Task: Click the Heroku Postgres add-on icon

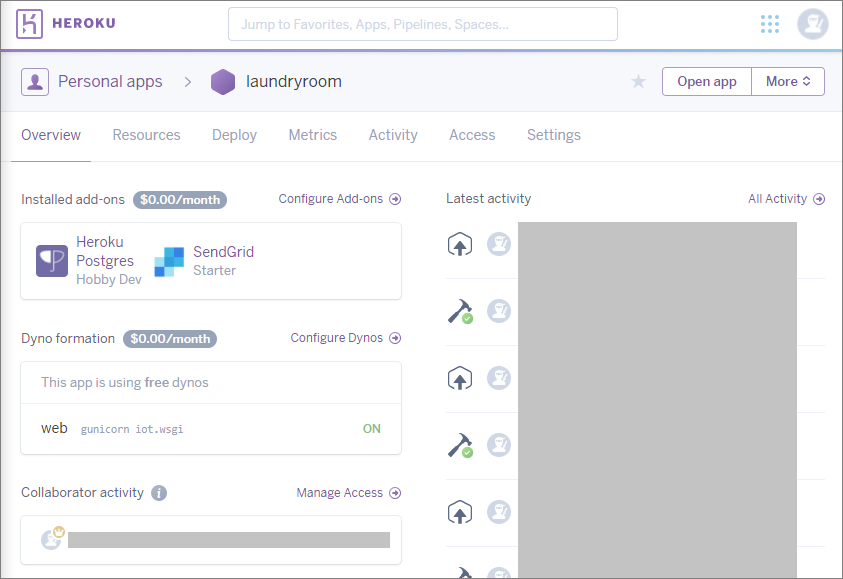Action: (52, 261)
